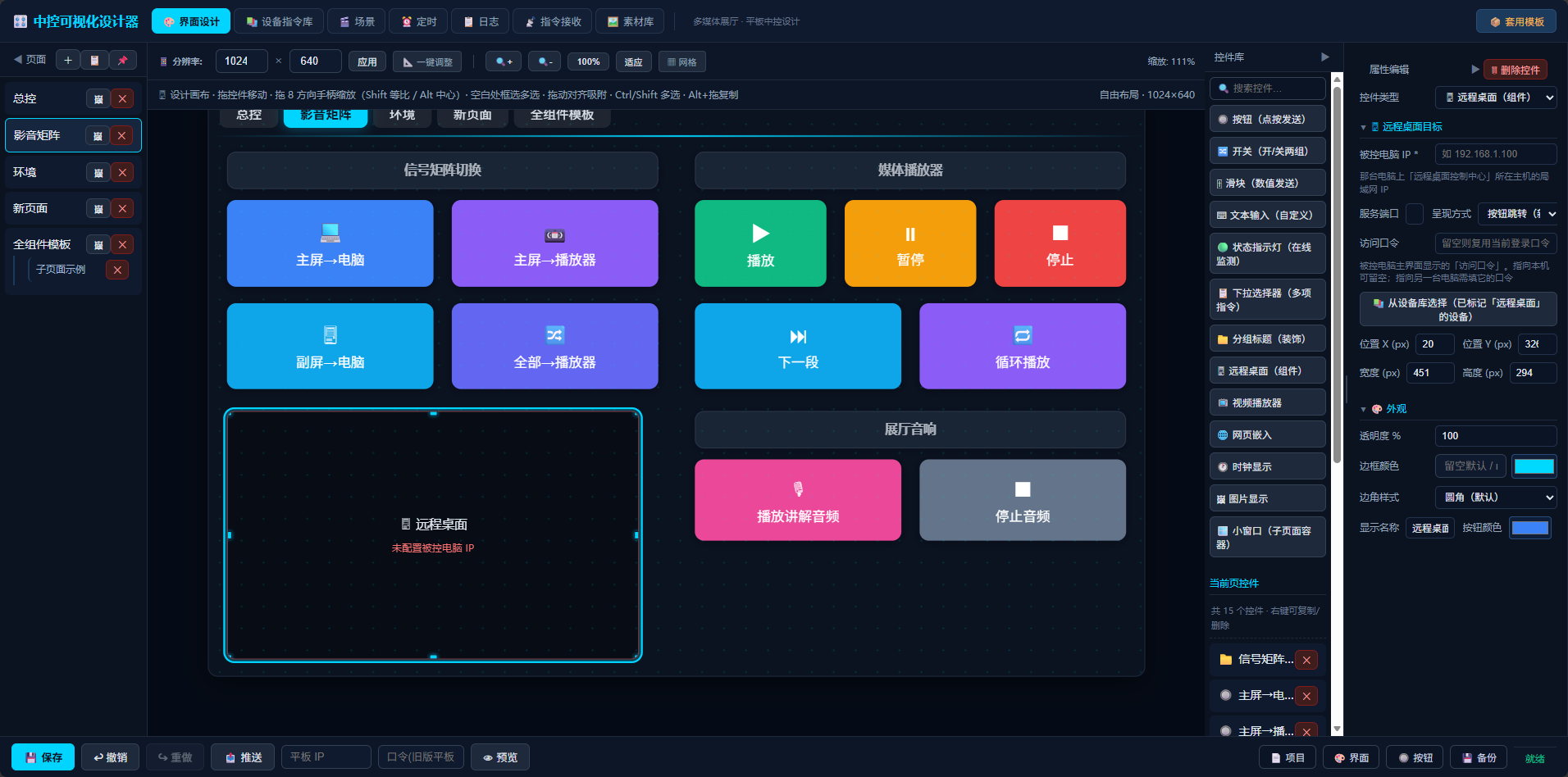Switch to the 指令接收 tab
The height and width of the screenshot is (777, 1568).
553,21
